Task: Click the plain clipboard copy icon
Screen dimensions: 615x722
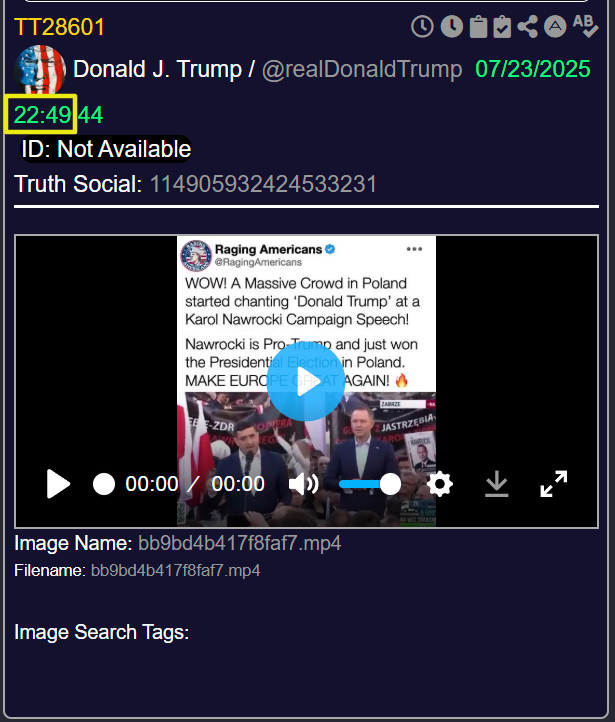Action: click(x=478, y=27)
